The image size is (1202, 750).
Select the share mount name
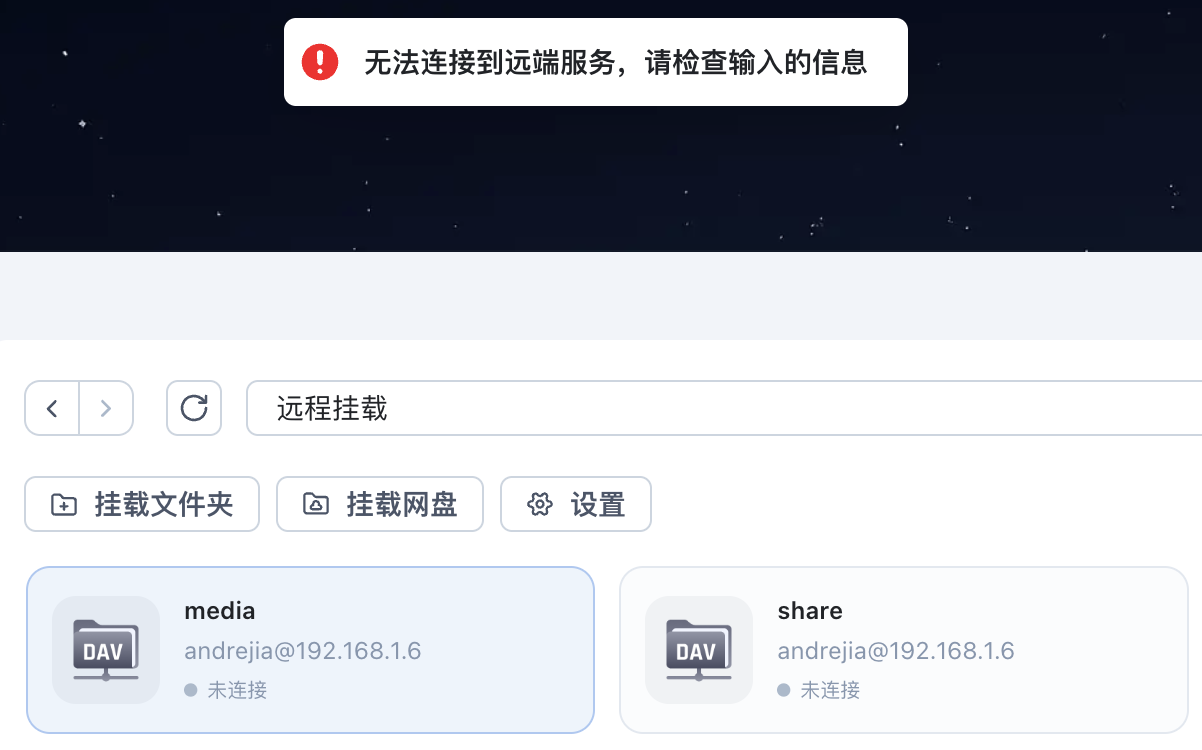810,611
